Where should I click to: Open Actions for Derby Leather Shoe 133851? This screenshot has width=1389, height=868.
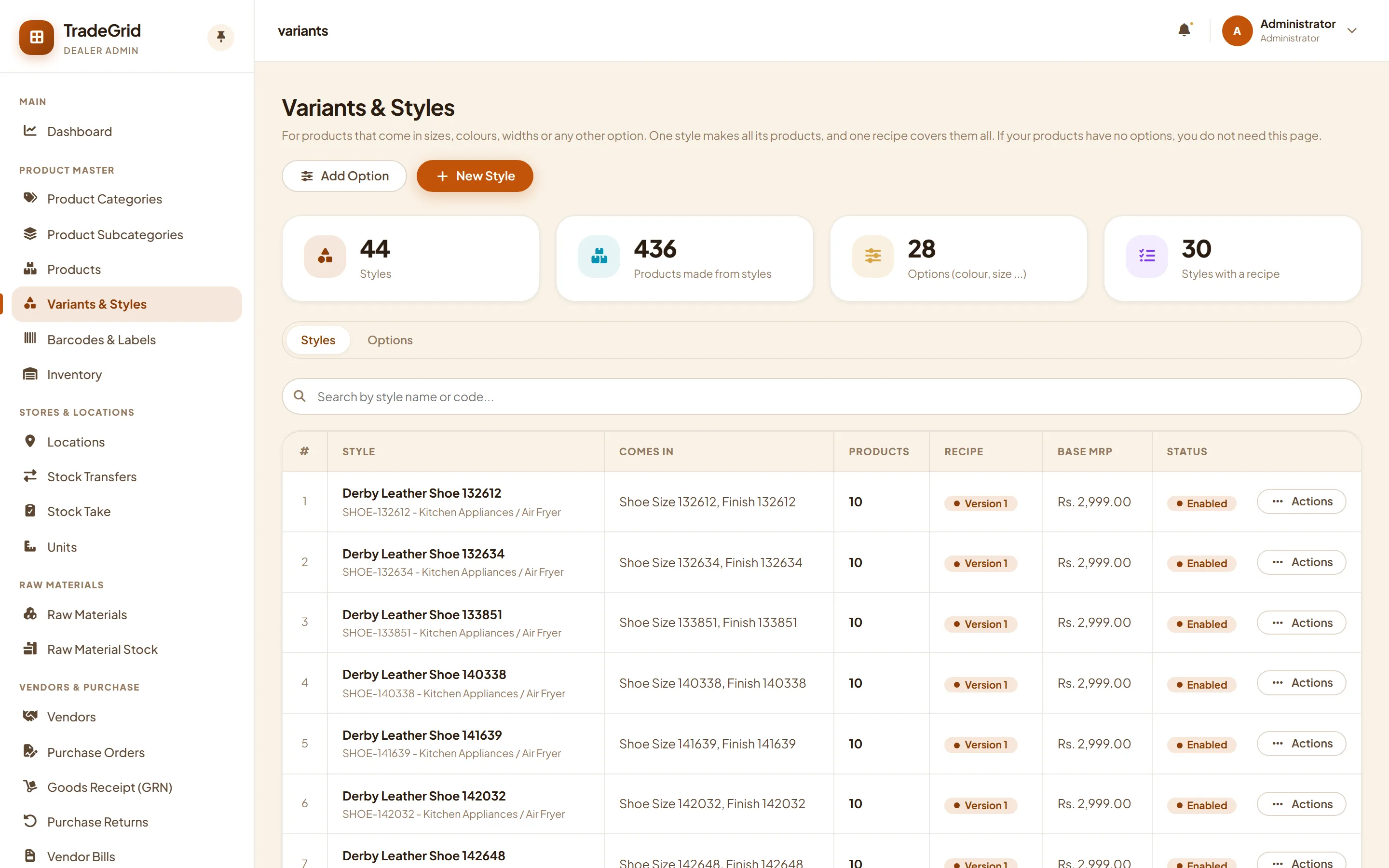click(x=1301, y=622)
